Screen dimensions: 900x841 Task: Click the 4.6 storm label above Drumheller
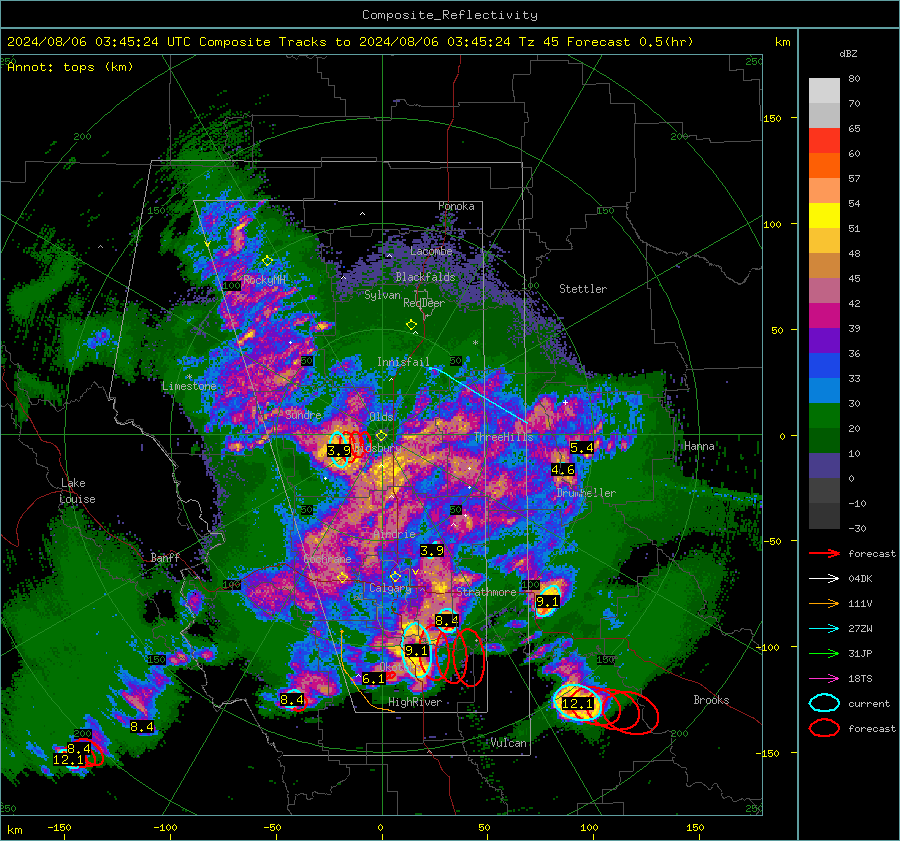562,470
